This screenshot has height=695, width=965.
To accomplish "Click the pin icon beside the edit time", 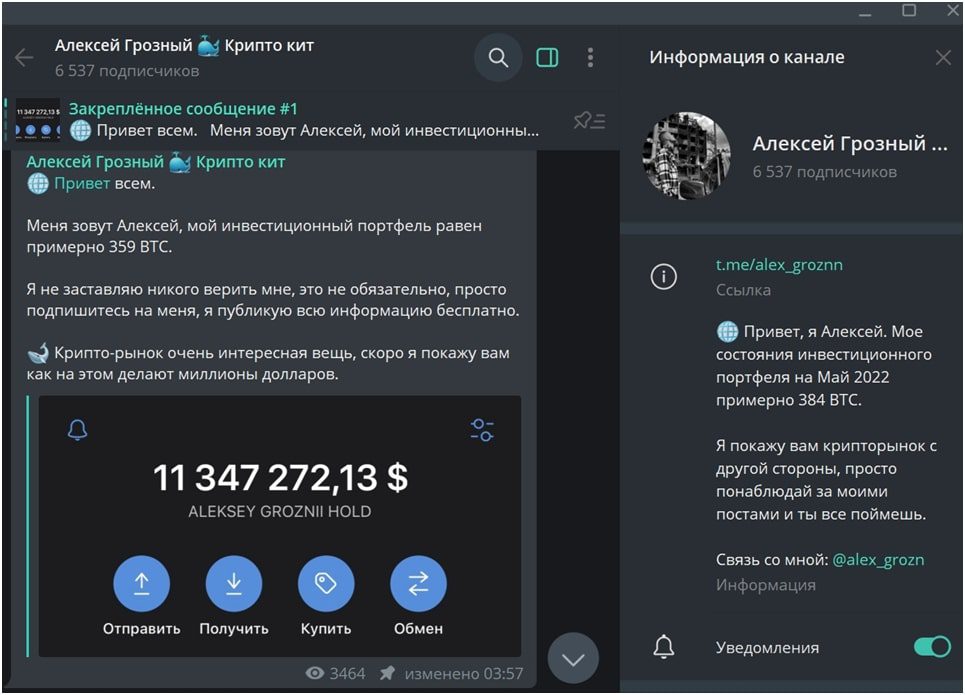I will [387, 673].
